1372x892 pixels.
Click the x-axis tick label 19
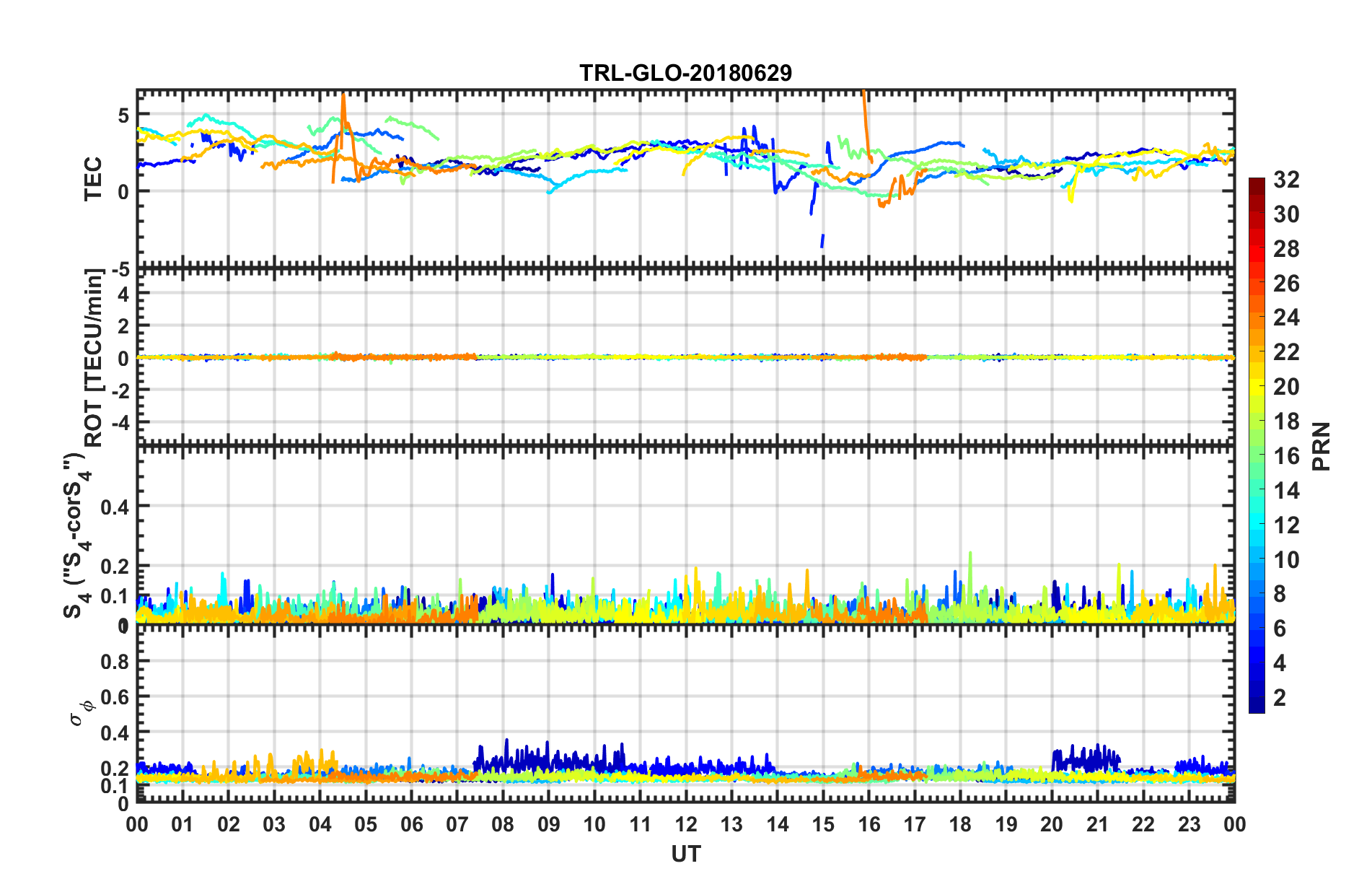click(x=1006, y=824)
